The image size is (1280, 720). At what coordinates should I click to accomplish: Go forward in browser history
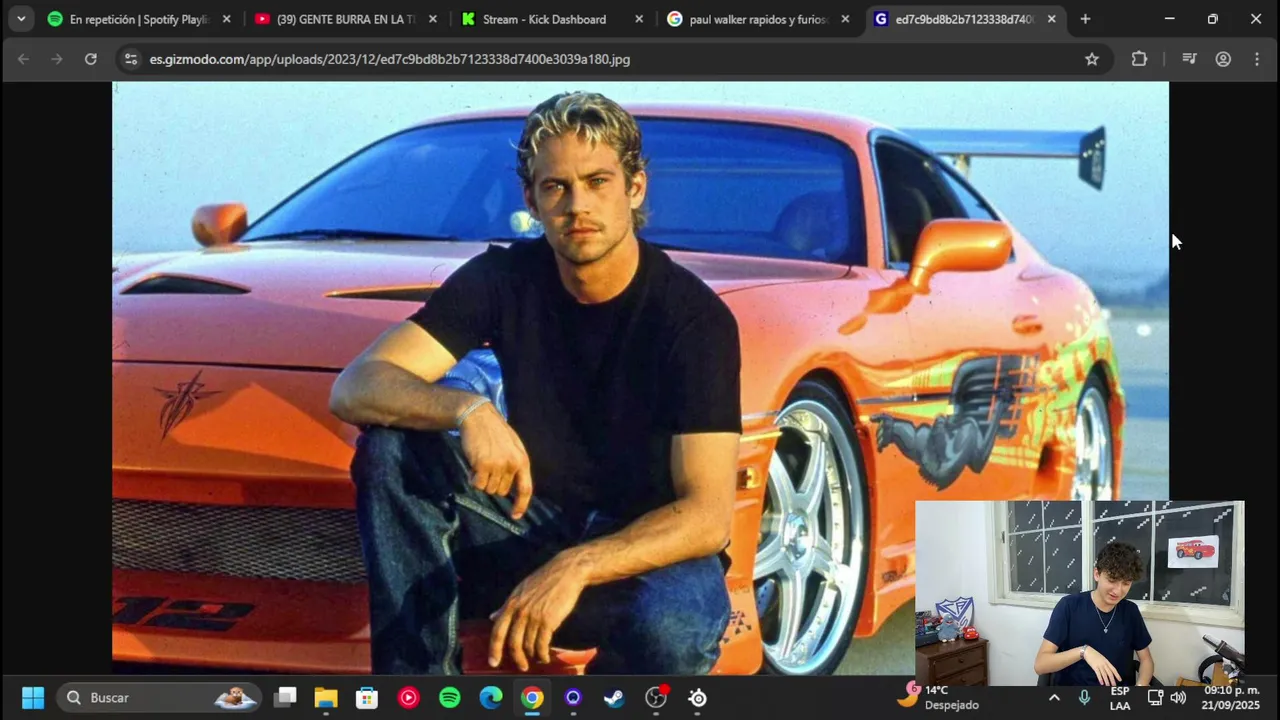(x=57, y=59)
